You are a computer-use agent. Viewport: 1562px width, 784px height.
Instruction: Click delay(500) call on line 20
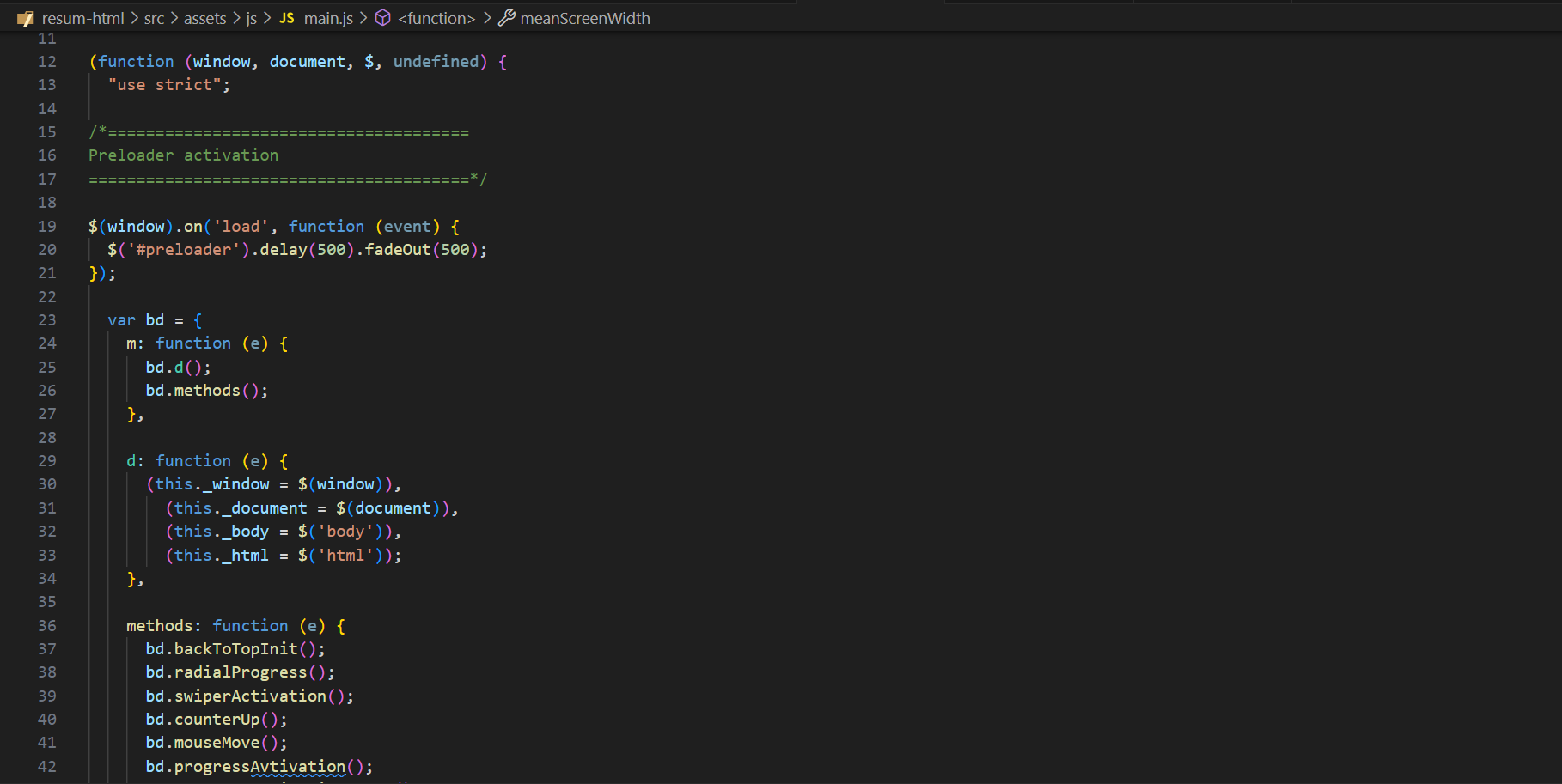pyautogui.click(x=307, y=250)
